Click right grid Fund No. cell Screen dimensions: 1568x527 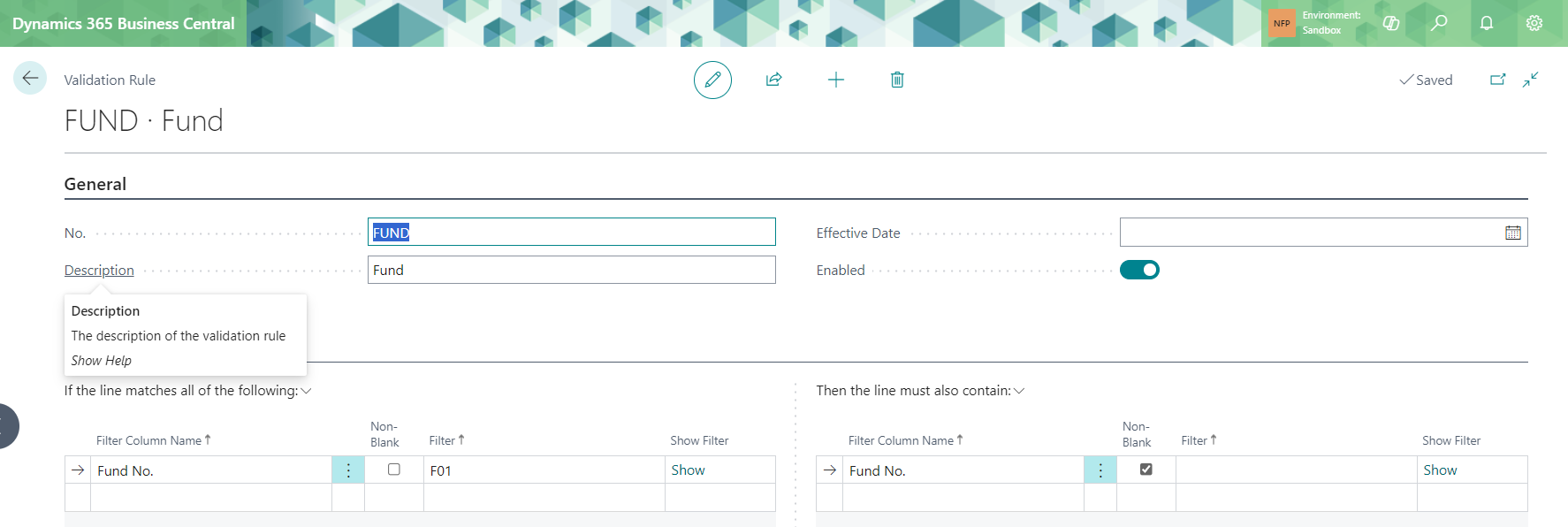tap(963, 470)
